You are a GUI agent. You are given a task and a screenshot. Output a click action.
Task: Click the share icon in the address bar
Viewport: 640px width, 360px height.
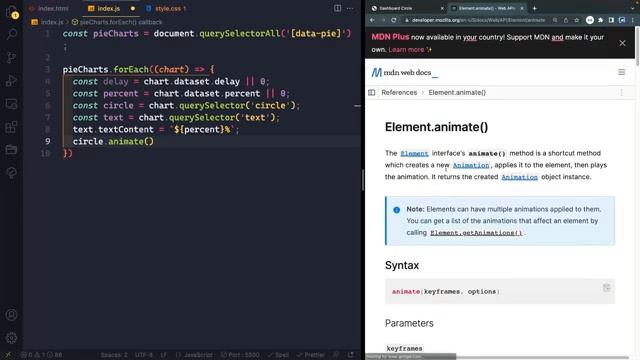566,20
